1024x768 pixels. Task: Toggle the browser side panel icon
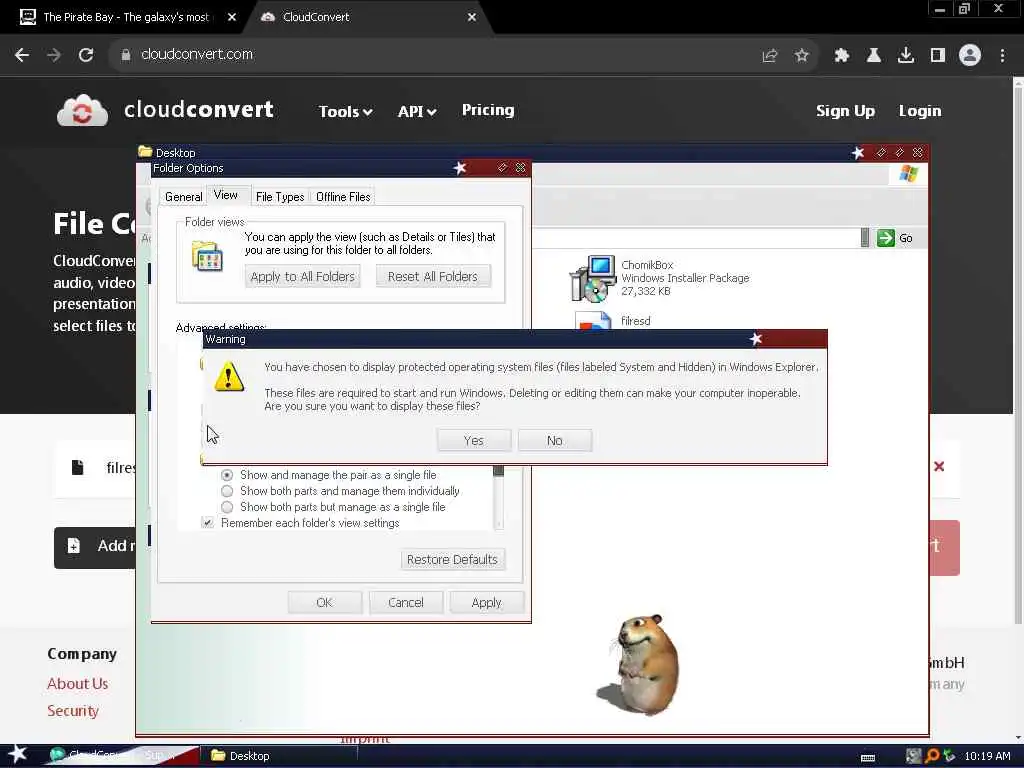pyautogui.click(x=938, y=56)
